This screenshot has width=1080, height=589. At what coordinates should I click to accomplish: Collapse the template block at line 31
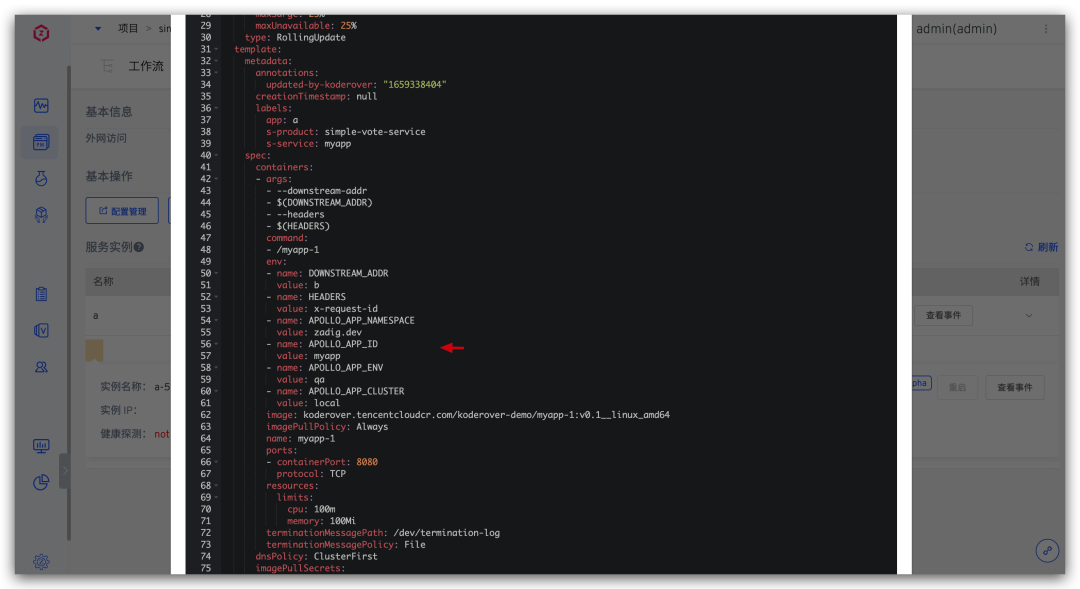(216, 49)
